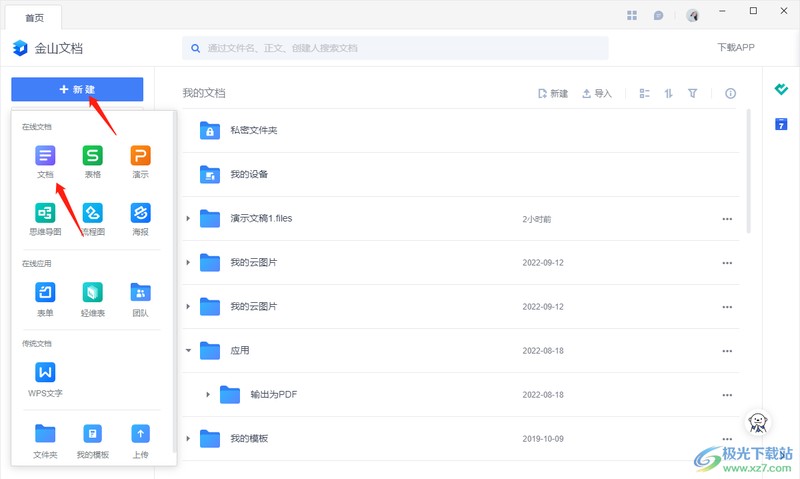800x479 pixels.
Task: Click the 导入 import button
Action: coord(596,93)
